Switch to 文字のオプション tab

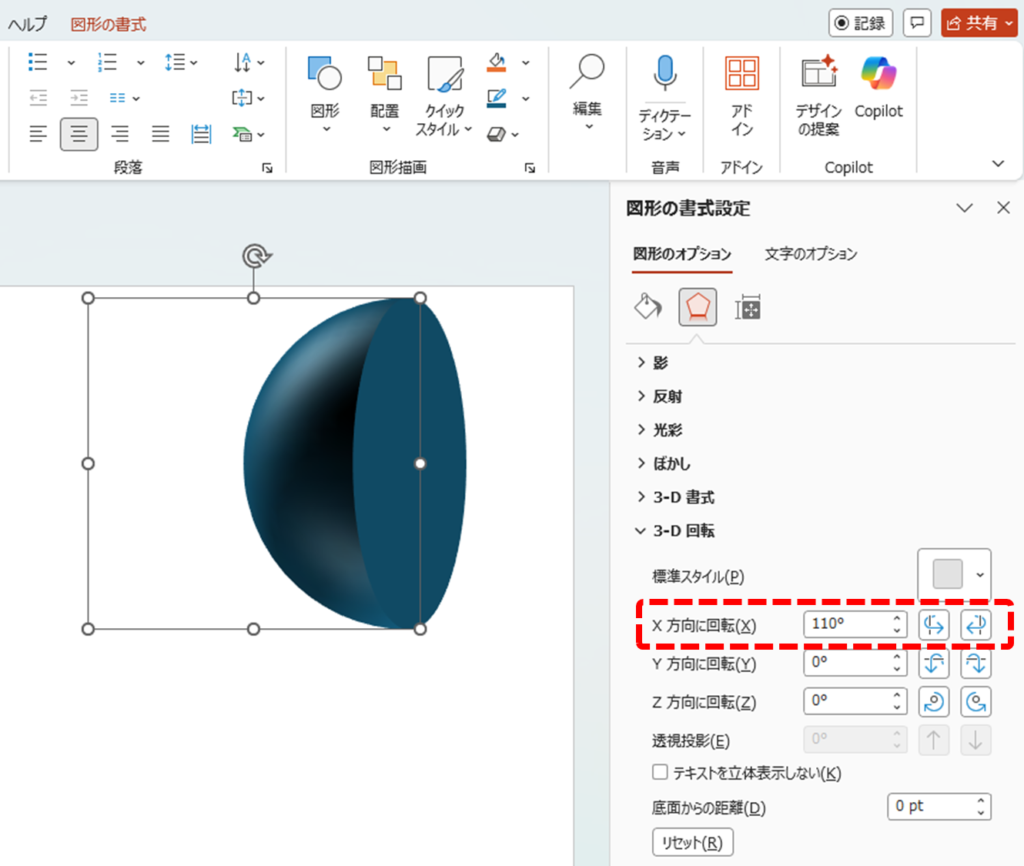pyautogui.click(x=811, y=254)
